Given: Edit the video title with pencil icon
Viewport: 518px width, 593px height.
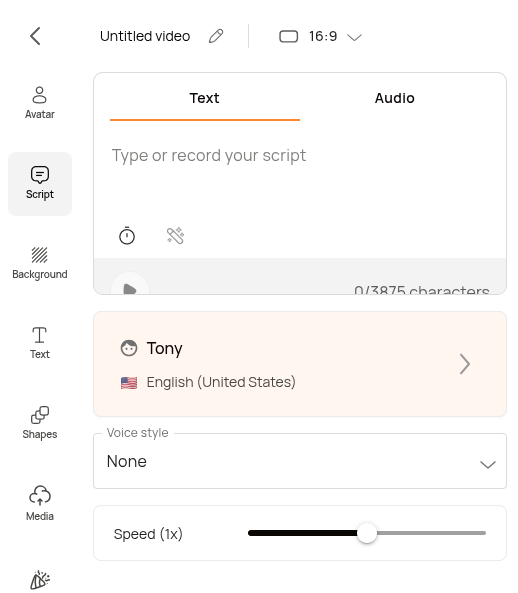Looking at the screenshot, I should point(216,36).
